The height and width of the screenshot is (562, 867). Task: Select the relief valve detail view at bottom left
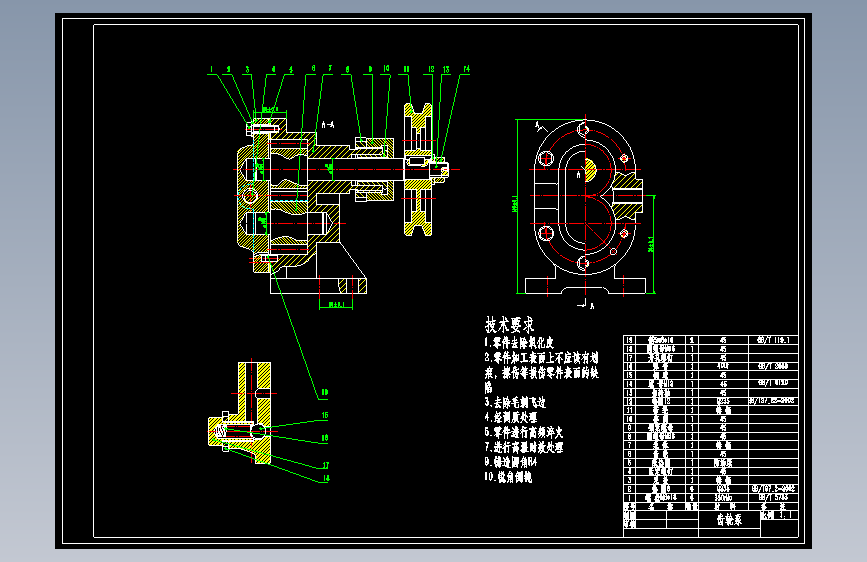pos(241,413)
